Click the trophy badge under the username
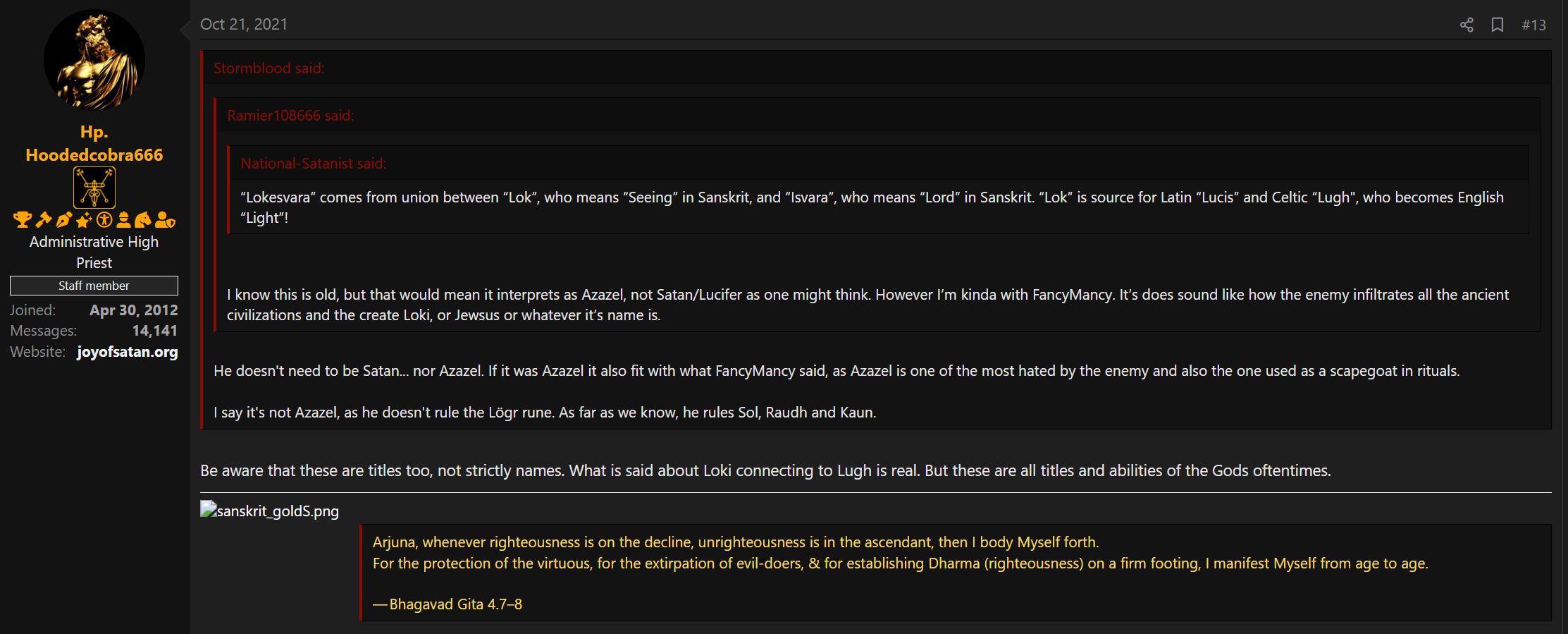Screen dimensions: 1568x634 (x=22, y=220)
